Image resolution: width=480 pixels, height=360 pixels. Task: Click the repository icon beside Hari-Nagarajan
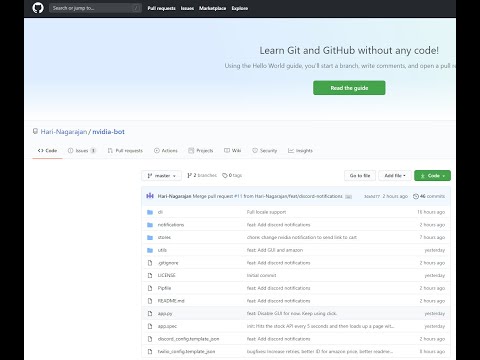pyautogui.click(x=35, y=131)
